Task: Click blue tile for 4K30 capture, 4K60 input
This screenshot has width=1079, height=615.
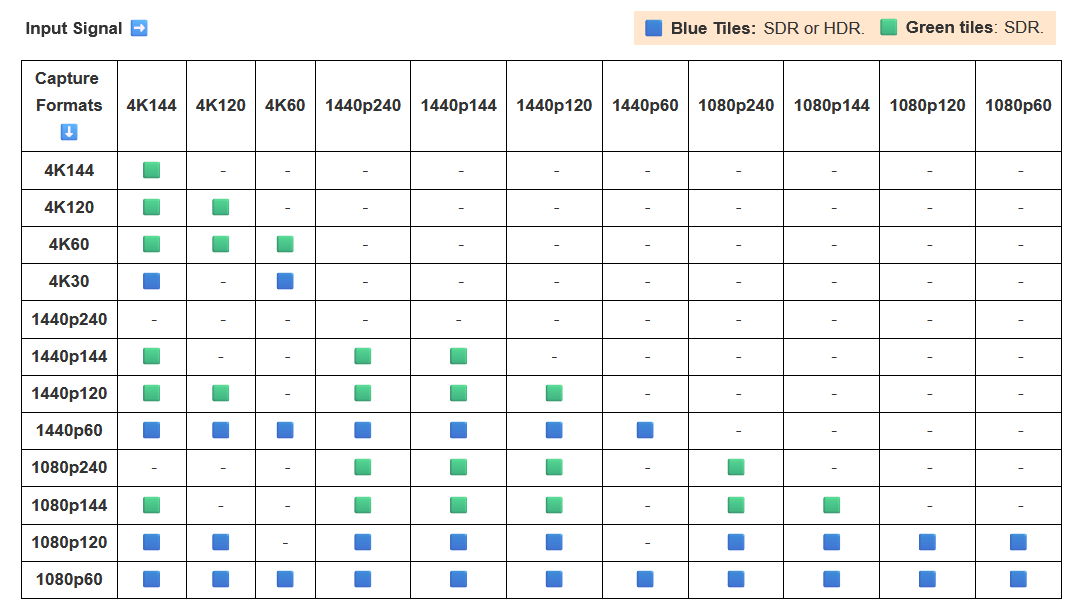Action: [x=285, y=281]
